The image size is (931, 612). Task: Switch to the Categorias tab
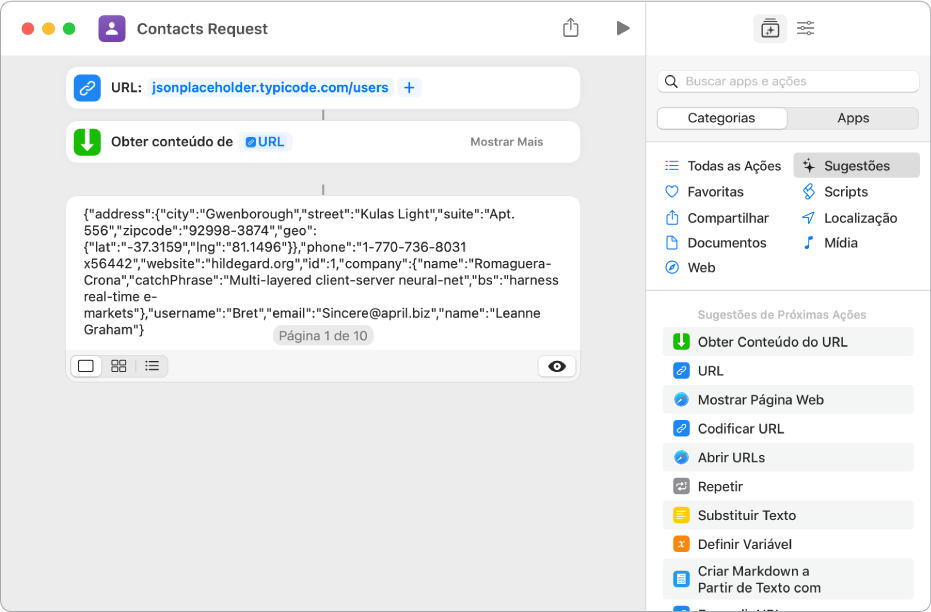[721, 118]
